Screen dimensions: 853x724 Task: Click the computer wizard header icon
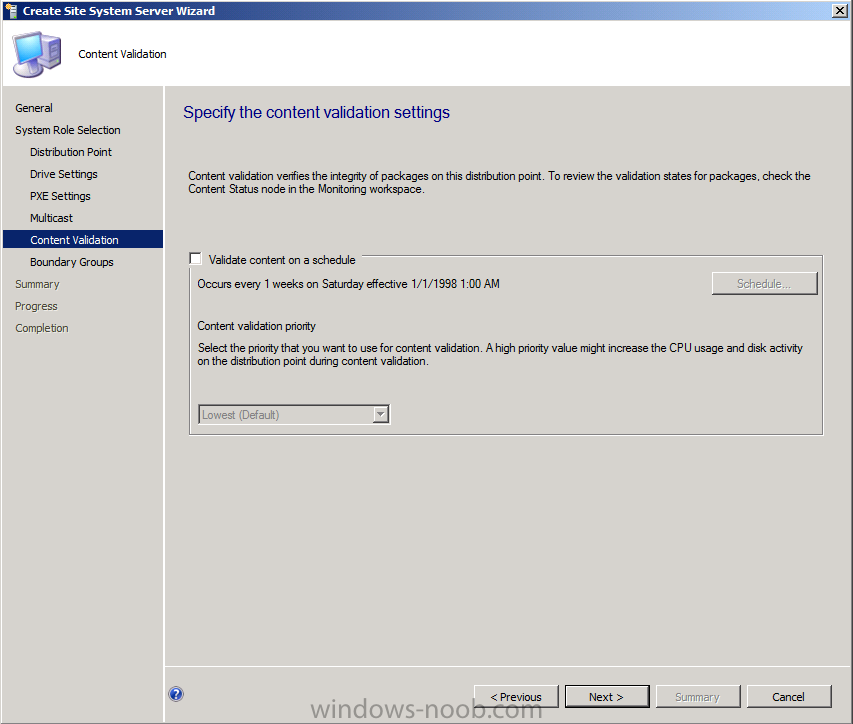pyautogui.click(x=36, y=54)
